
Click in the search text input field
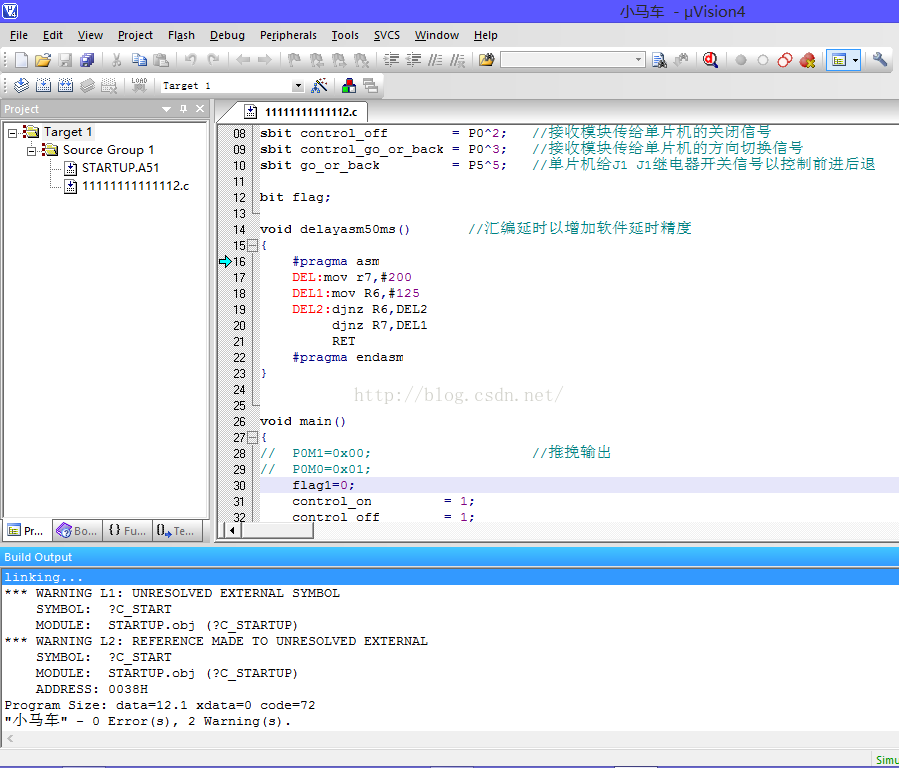[x=566, y=60]
